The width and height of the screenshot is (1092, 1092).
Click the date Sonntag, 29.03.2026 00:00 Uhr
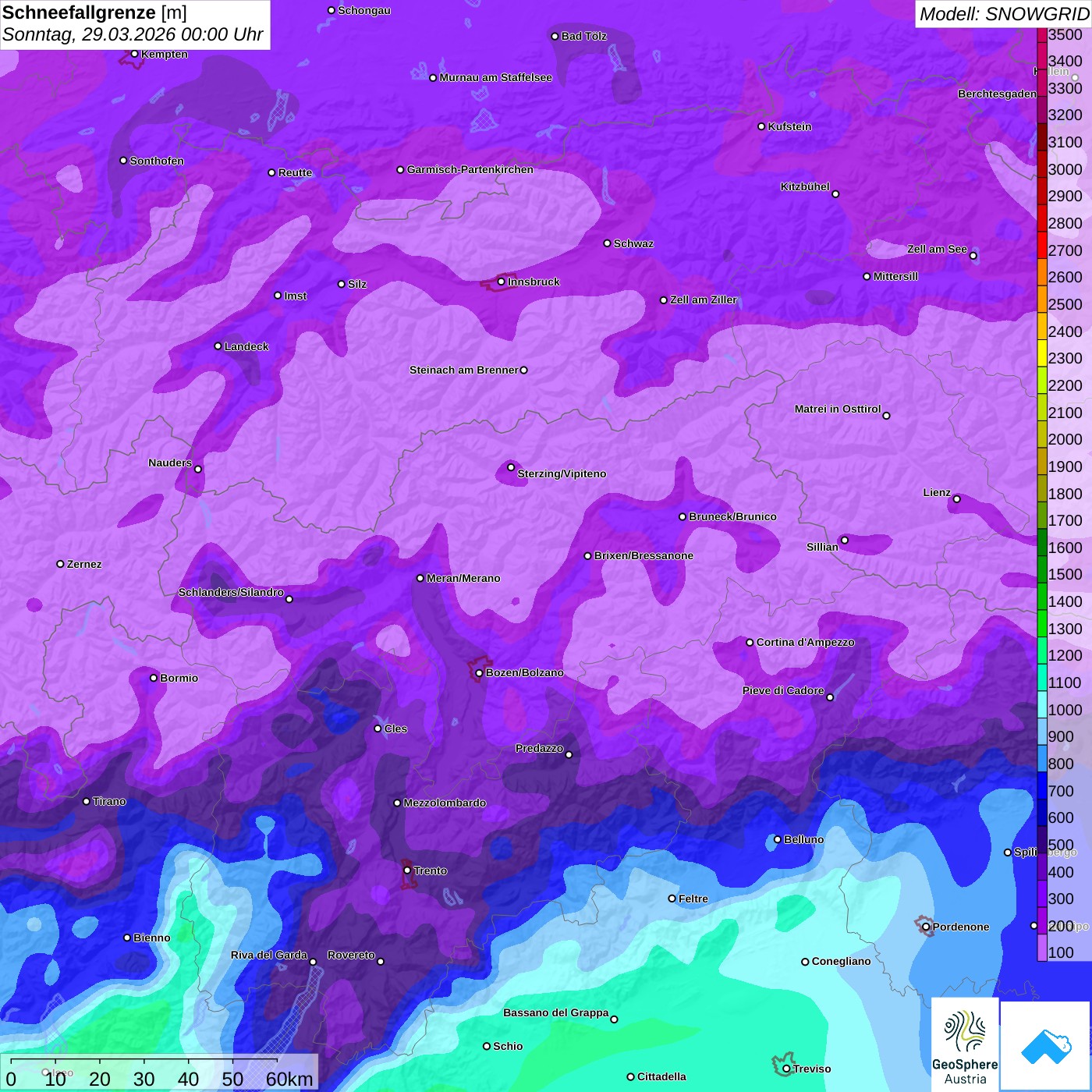(133, 35)
